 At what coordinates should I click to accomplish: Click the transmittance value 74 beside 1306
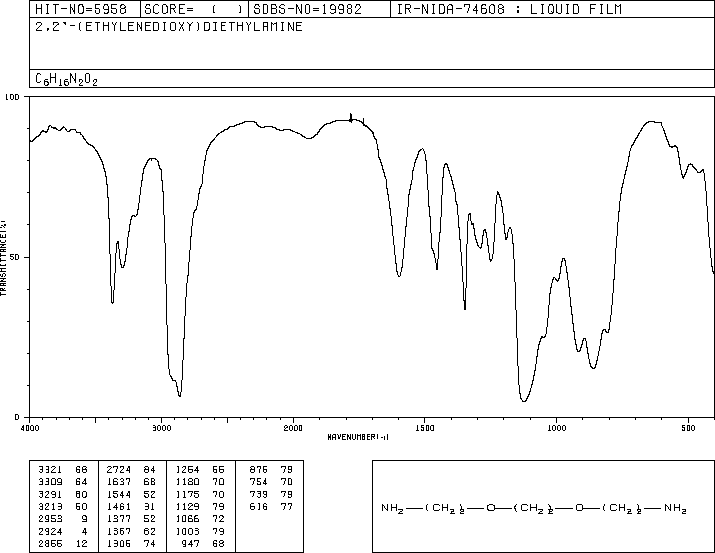[150, 543]
